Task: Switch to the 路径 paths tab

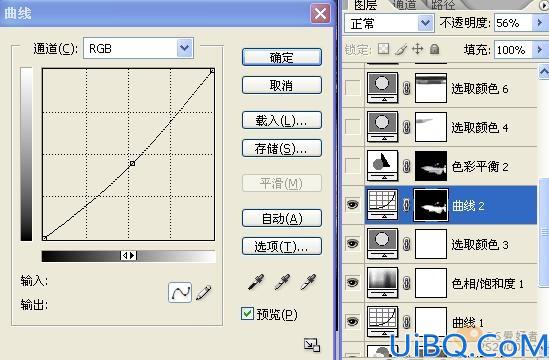Action: (443, 5)
